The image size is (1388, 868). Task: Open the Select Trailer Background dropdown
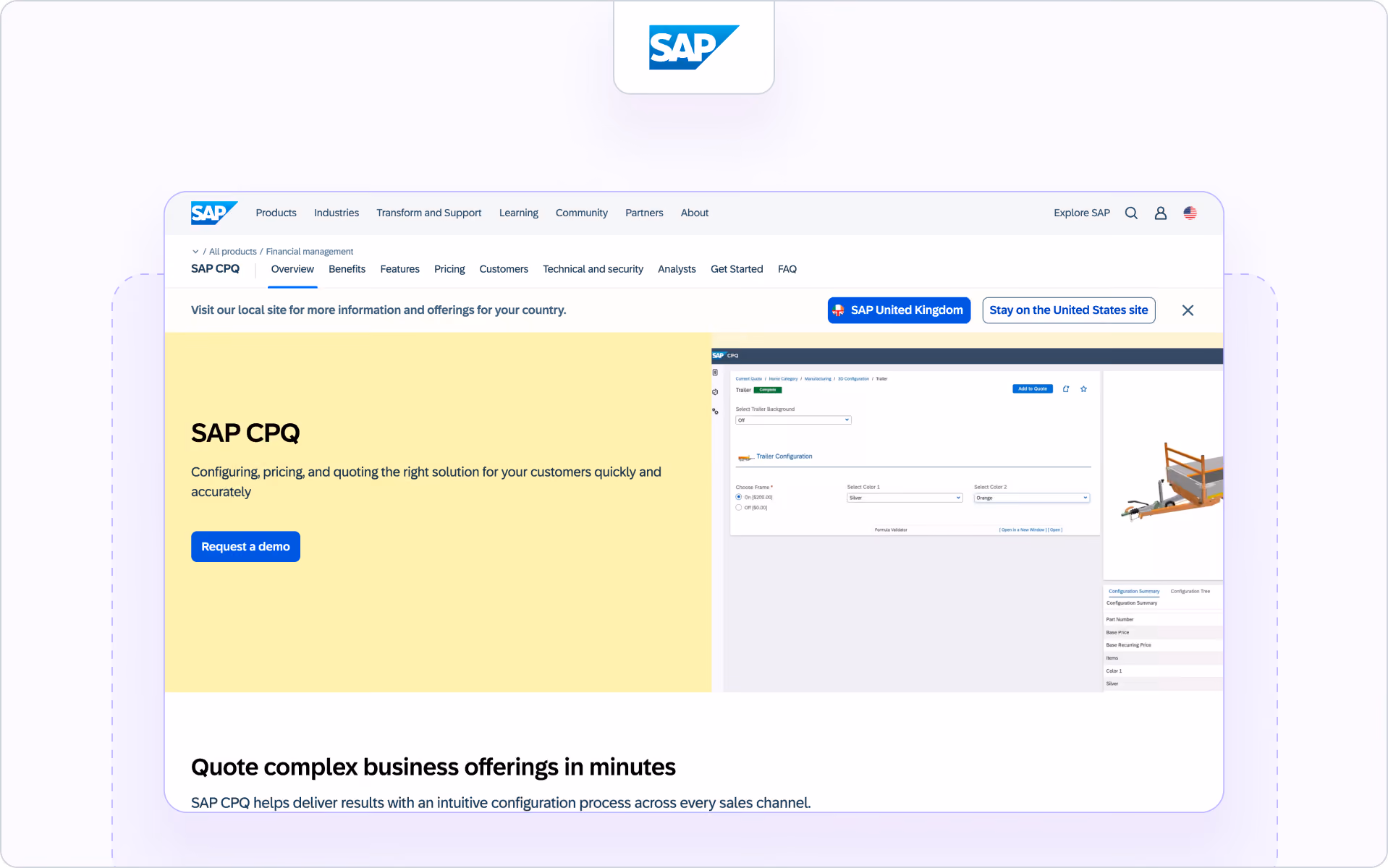coord(793,420)
